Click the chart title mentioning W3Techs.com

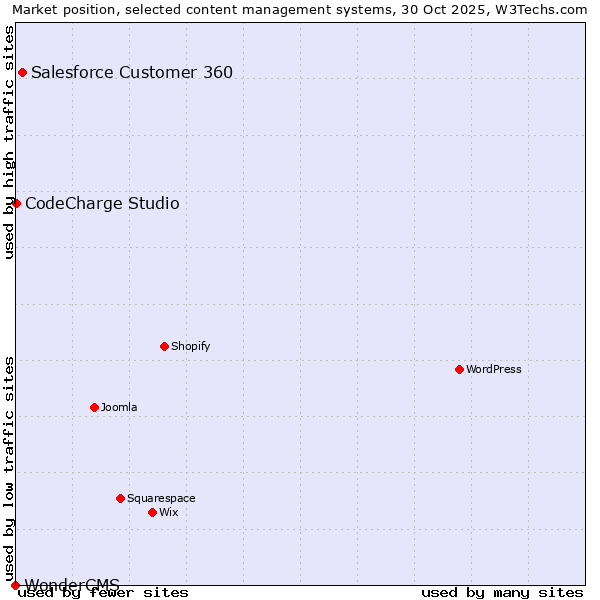pos(300,9)
